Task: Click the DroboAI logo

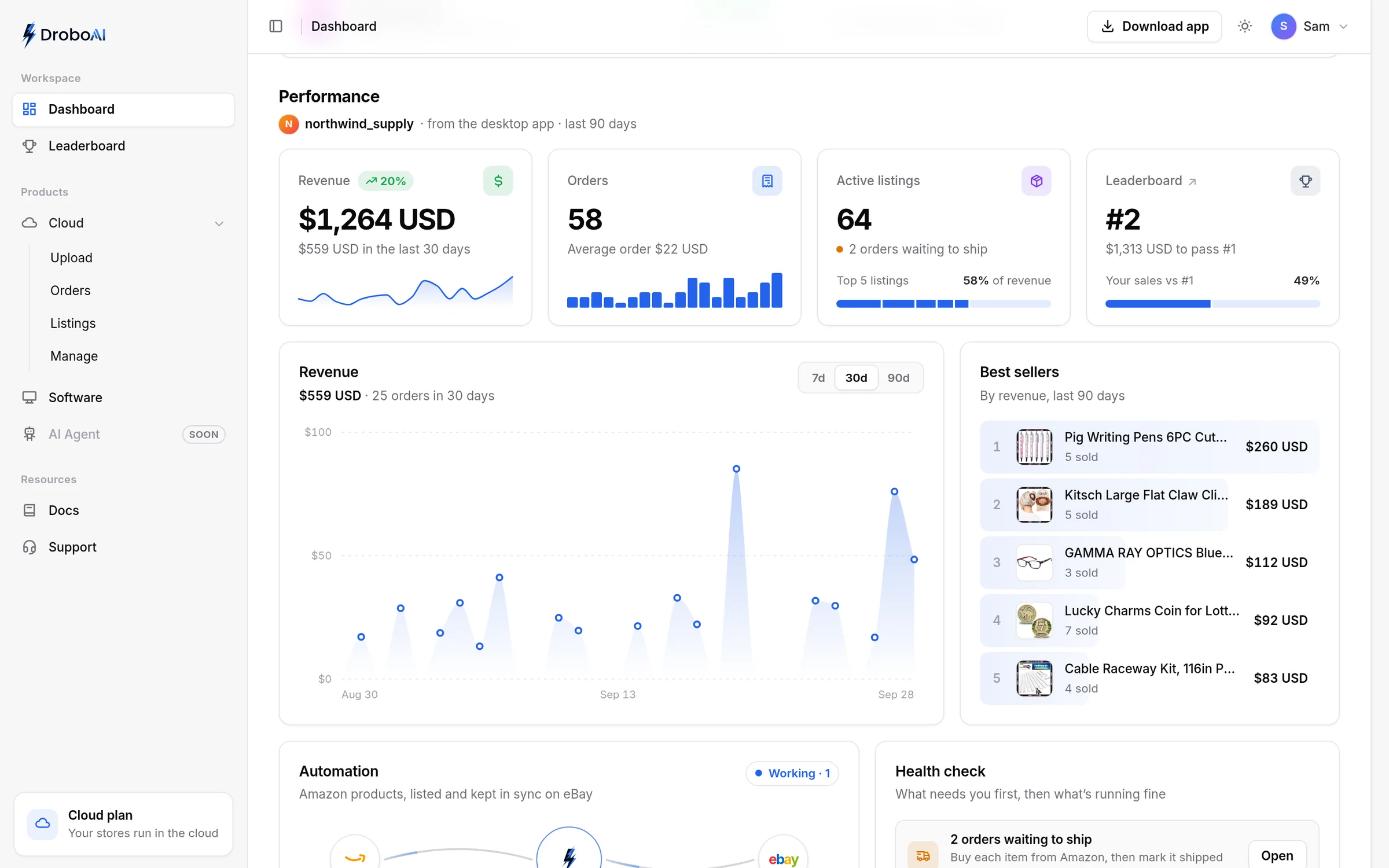Action: [64, 34]
